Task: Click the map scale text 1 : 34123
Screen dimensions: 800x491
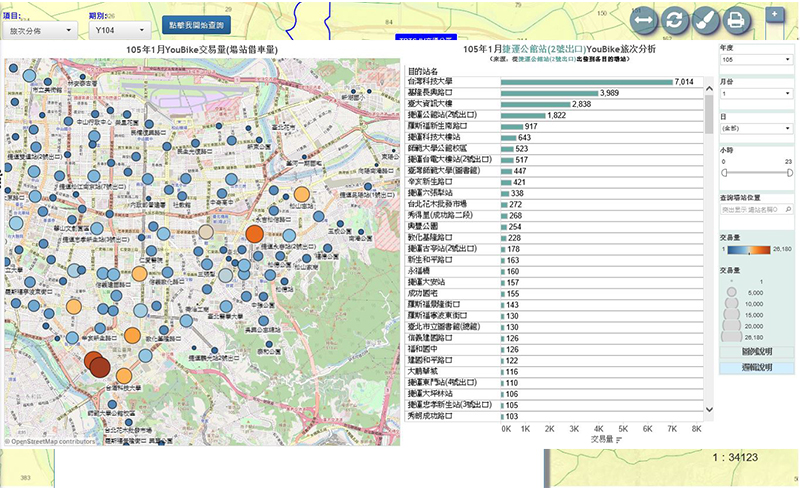Action: (x=735, y=457)
